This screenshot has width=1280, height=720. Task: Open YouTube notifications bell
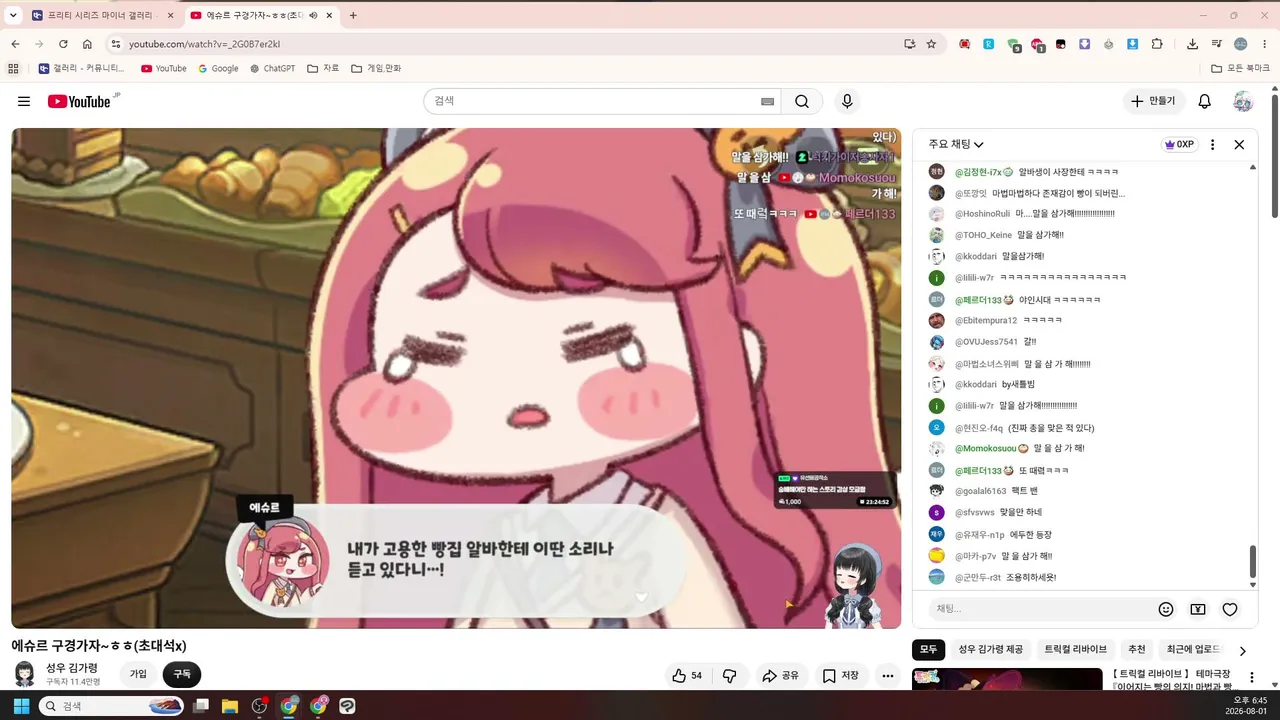click(1205, 101)
